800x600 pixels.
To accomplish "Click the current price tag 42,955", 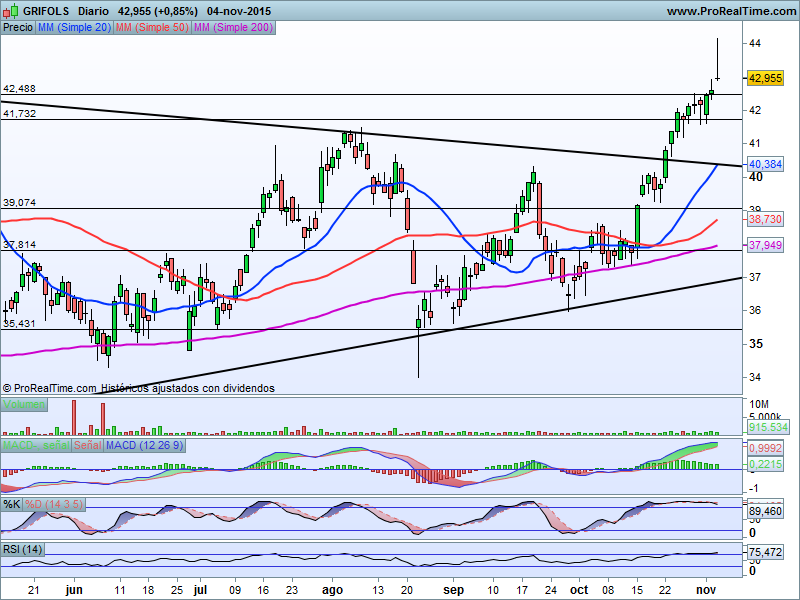I will click(765, 79).
